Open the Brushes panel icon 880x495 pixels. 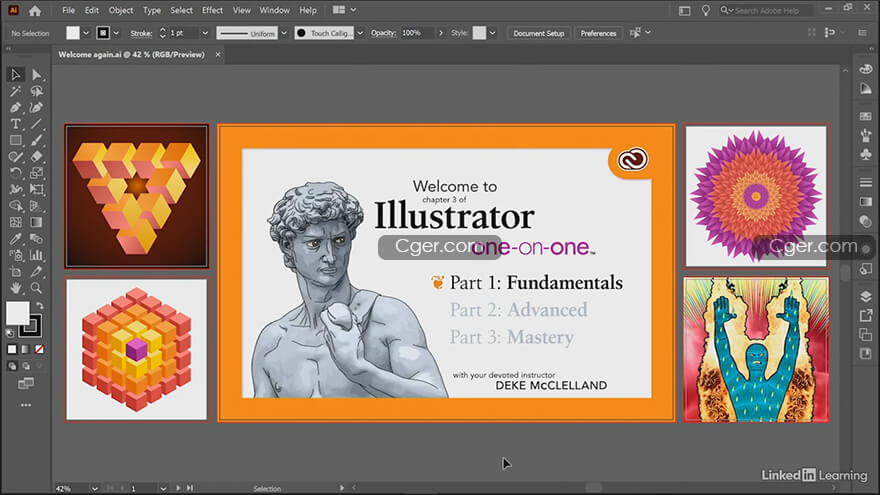(865, 135)
